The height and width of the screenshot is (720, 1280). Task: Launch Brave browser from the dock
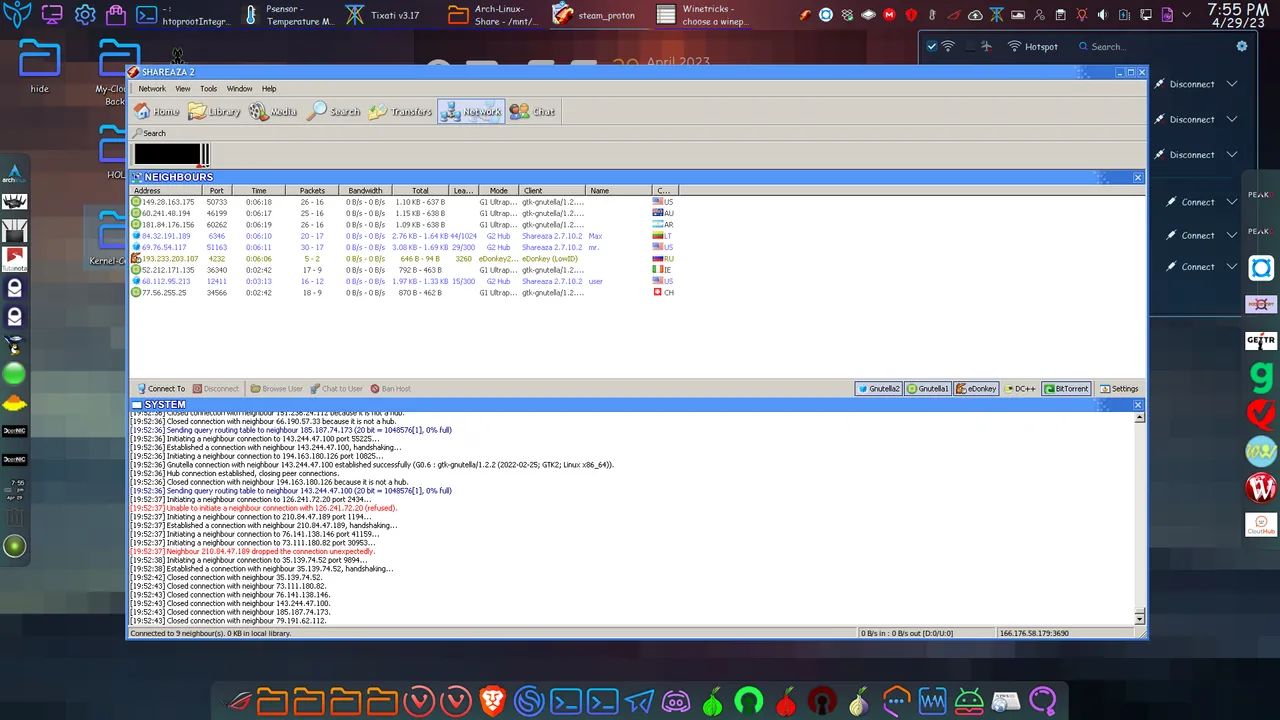(492, 702)
